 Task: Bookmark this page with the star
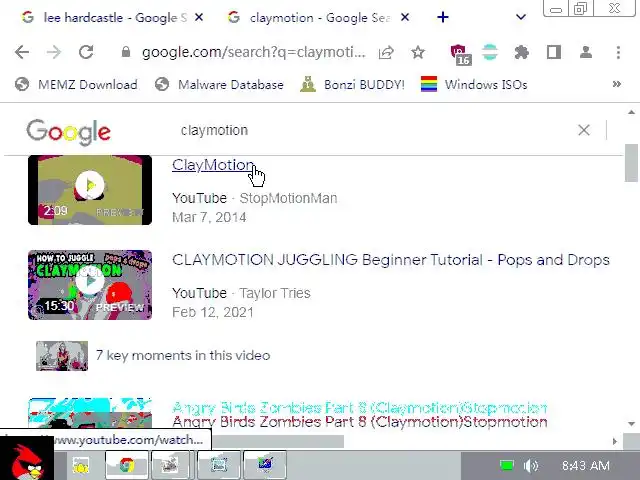click(418, 52)
